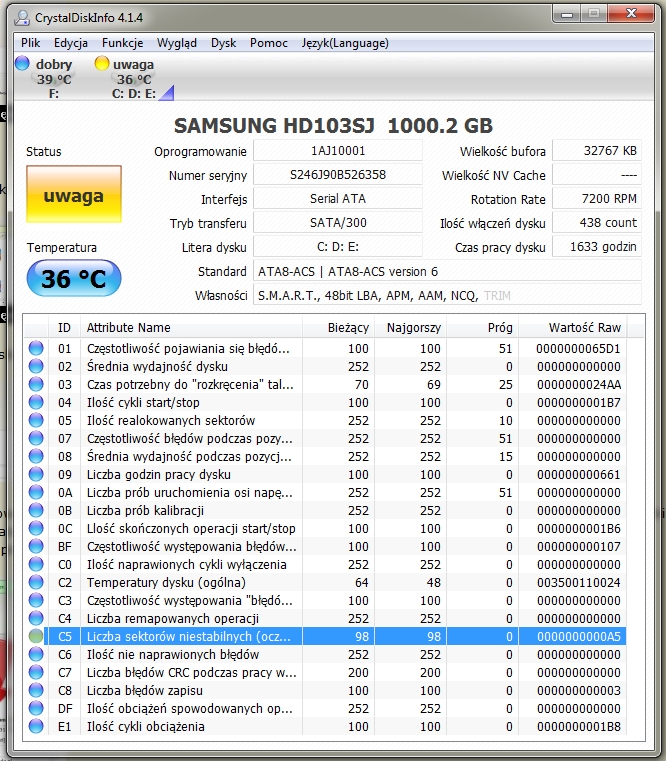This screenshot has height=761, width=666.
Task: Click blue status dot for attribute C6
Action: (36, 654)
